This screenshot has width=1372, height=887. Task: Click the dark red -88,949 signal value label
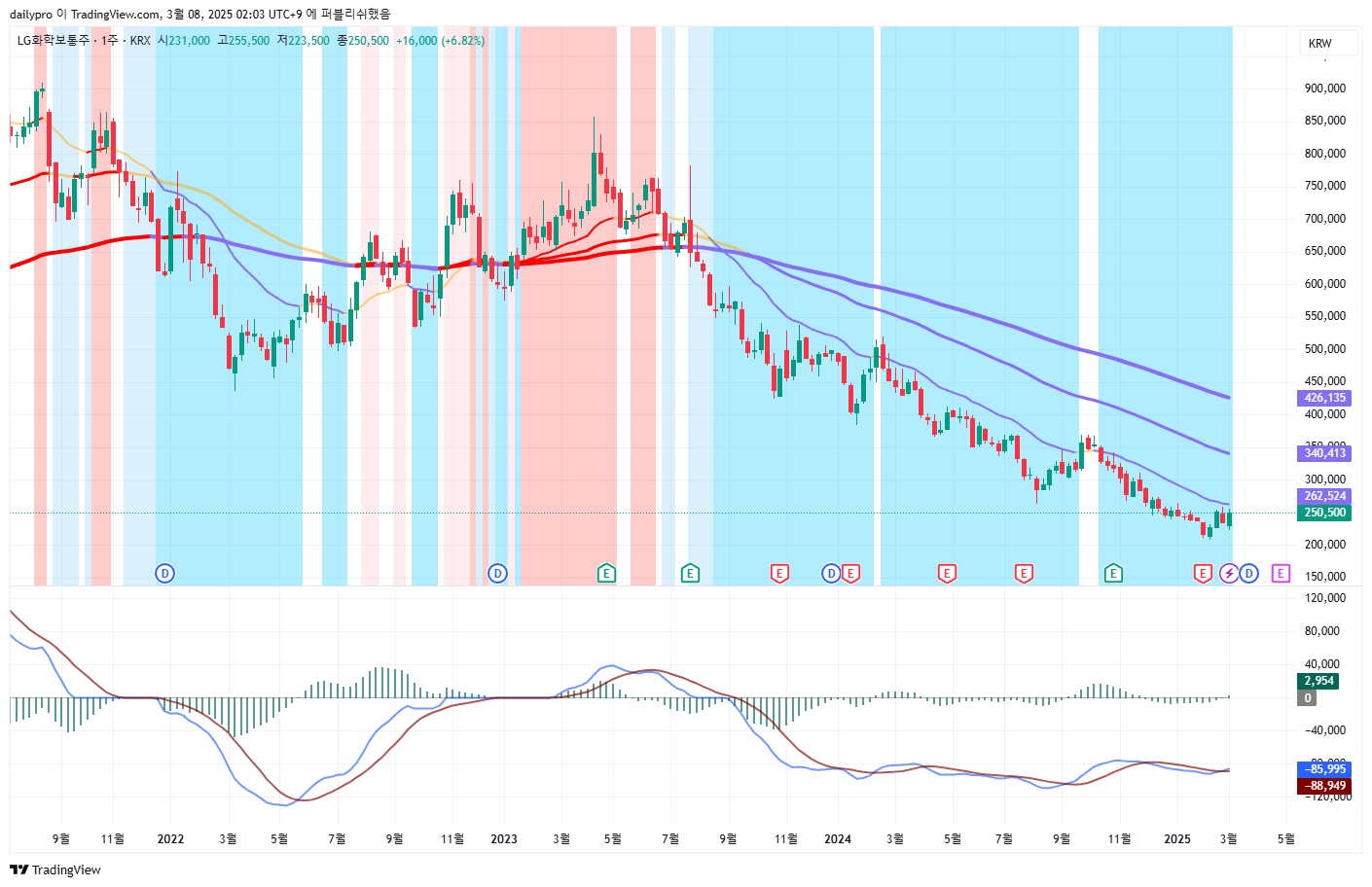click(1324, 786)
